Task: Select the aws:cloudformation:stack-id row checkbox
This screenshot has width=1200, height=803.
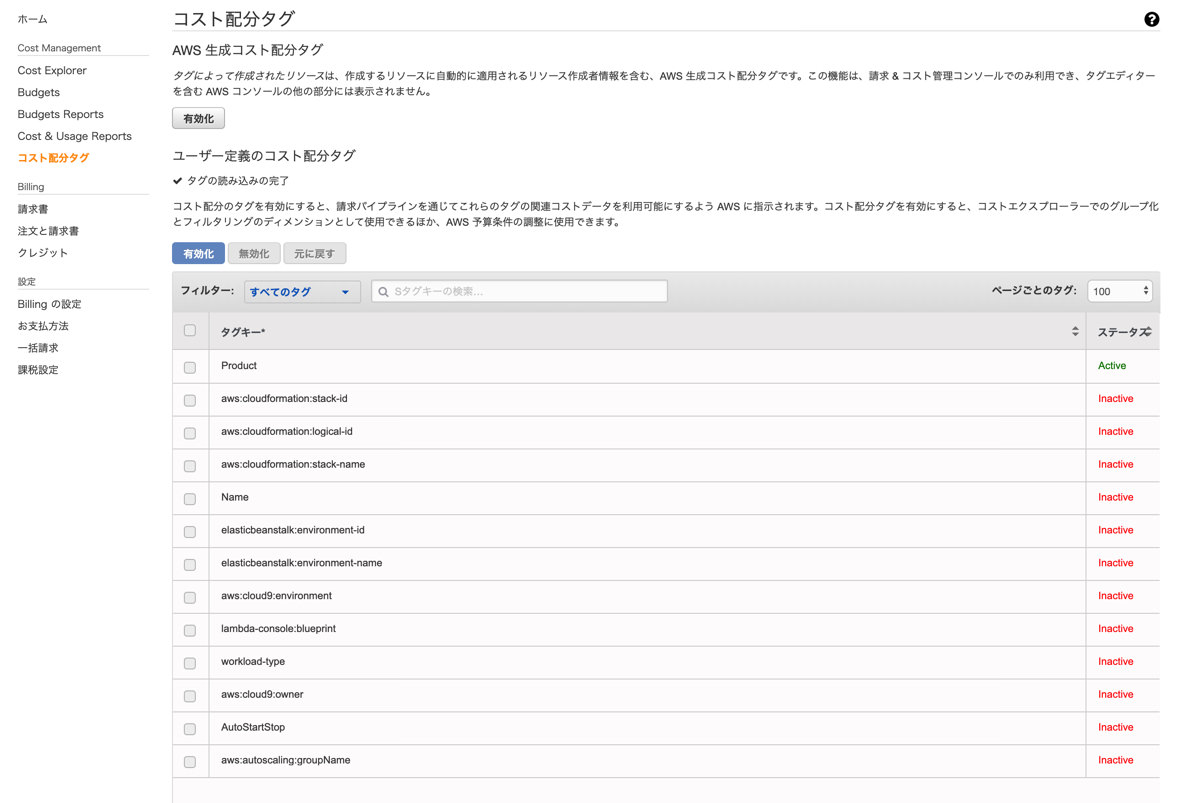Action: click(189, 399)
